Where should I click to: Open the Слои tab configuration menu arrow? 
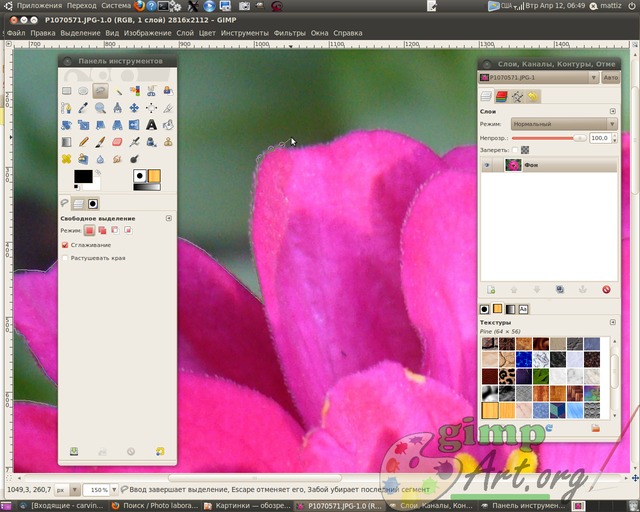pos(612,111)
